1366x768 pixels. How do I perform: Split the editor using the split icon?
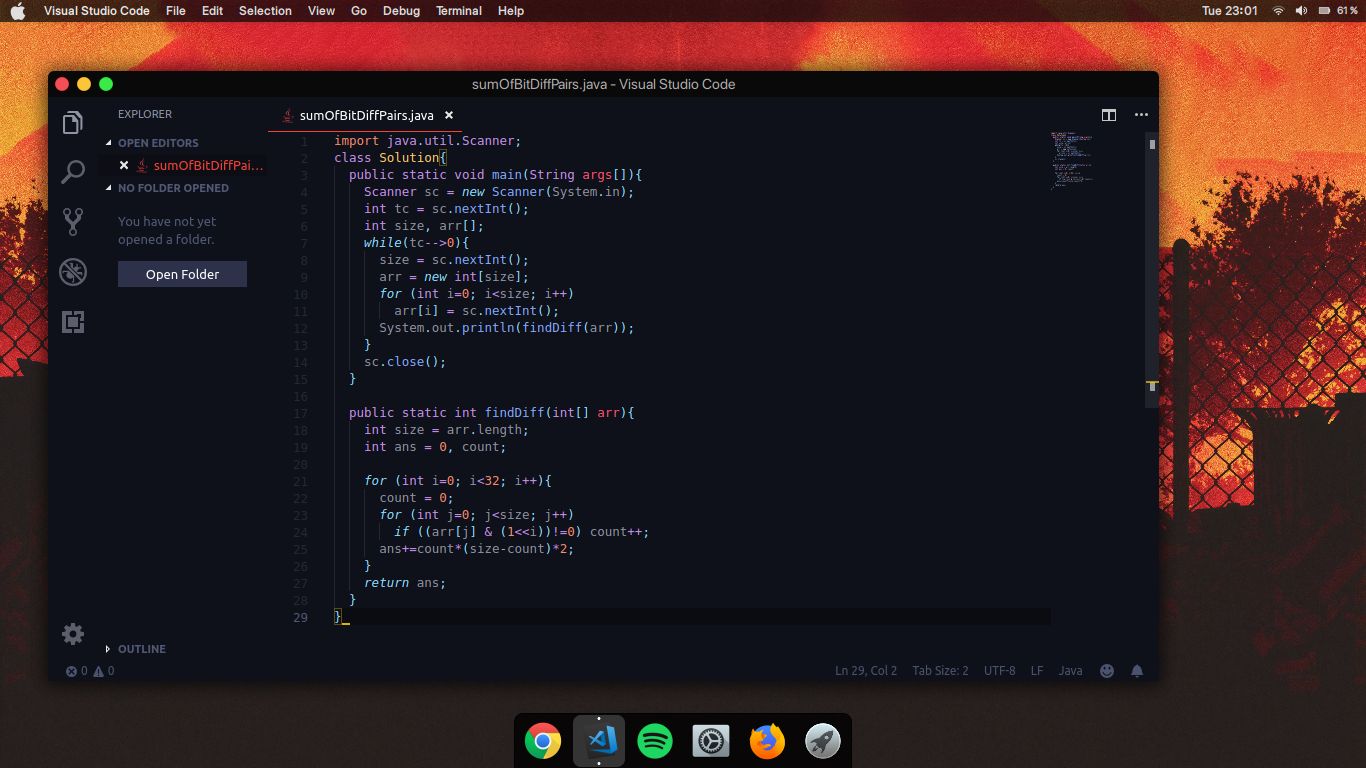click(x=1108, y=115)
